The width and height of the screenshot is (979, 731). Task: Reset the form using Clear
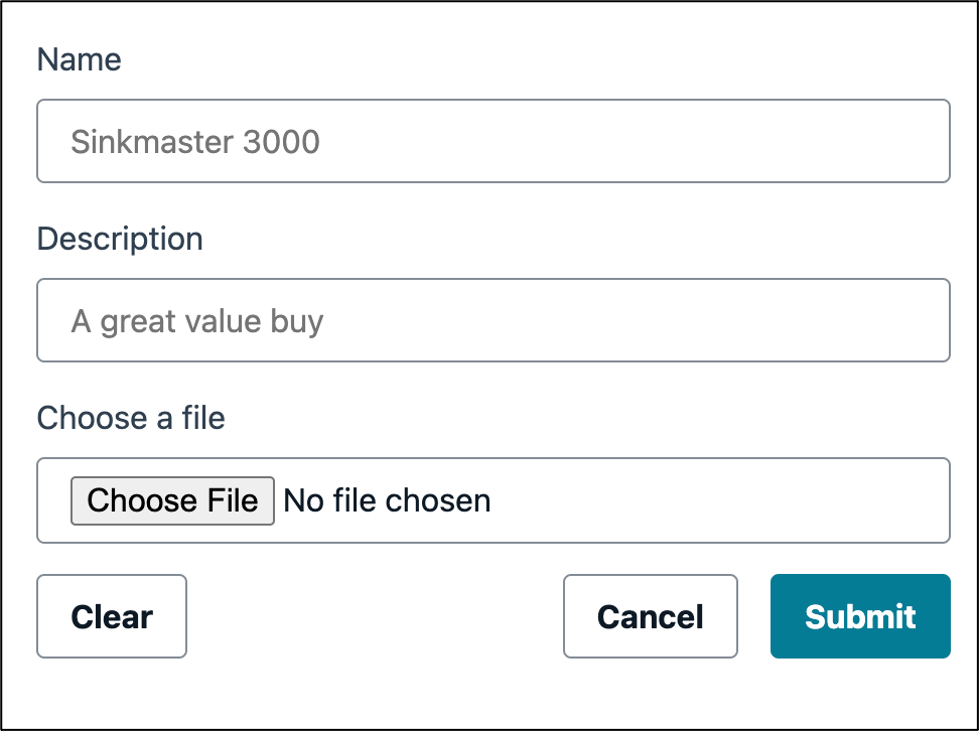[x=111, y=616]
